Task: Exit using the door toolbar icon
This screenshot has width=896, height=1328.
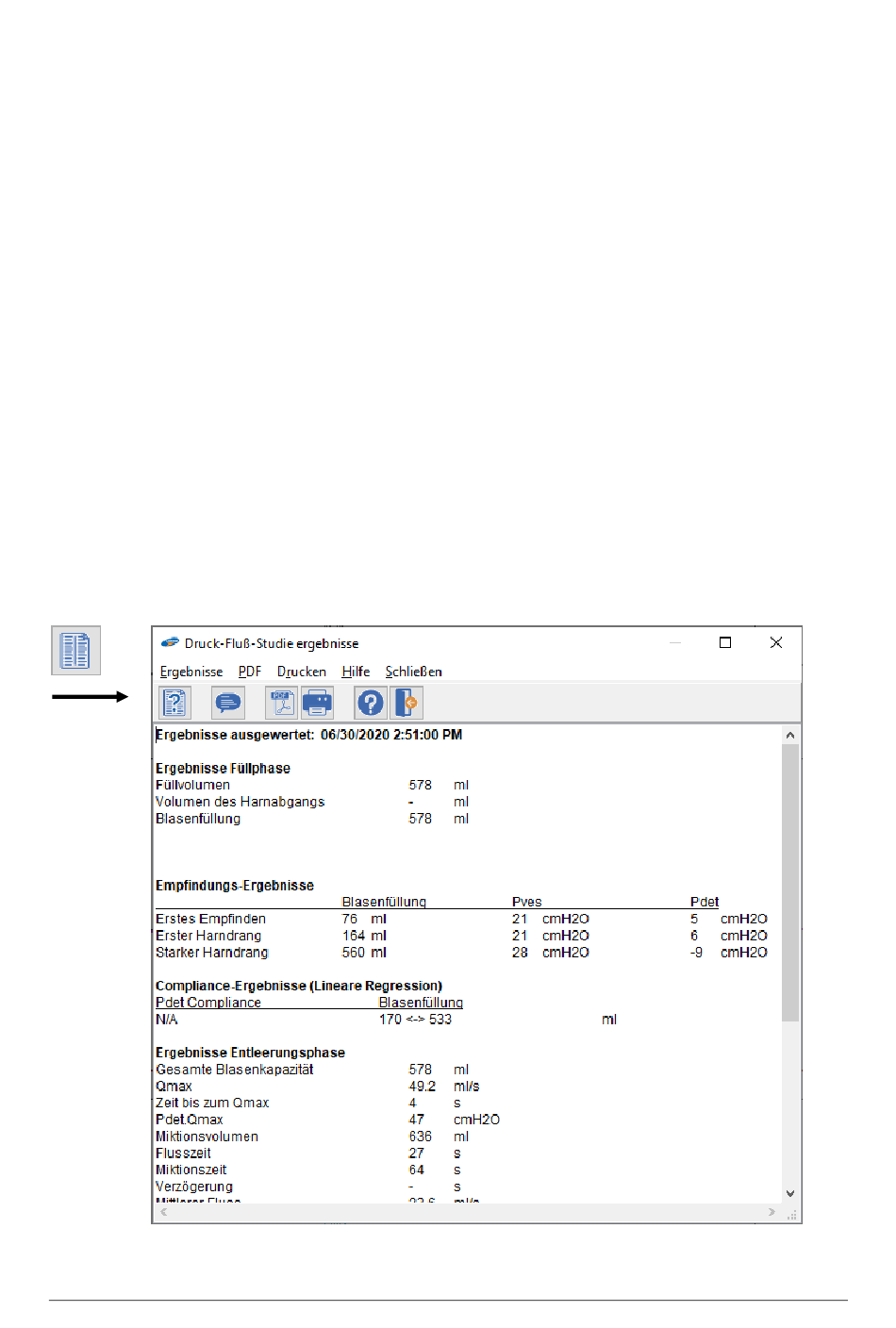Action: coord(407,703)
